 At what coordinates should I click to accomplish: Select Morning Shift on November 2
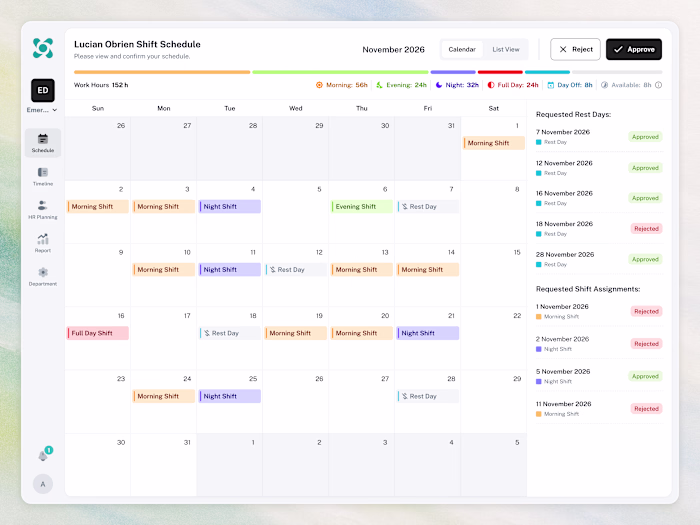click(98, 207)
